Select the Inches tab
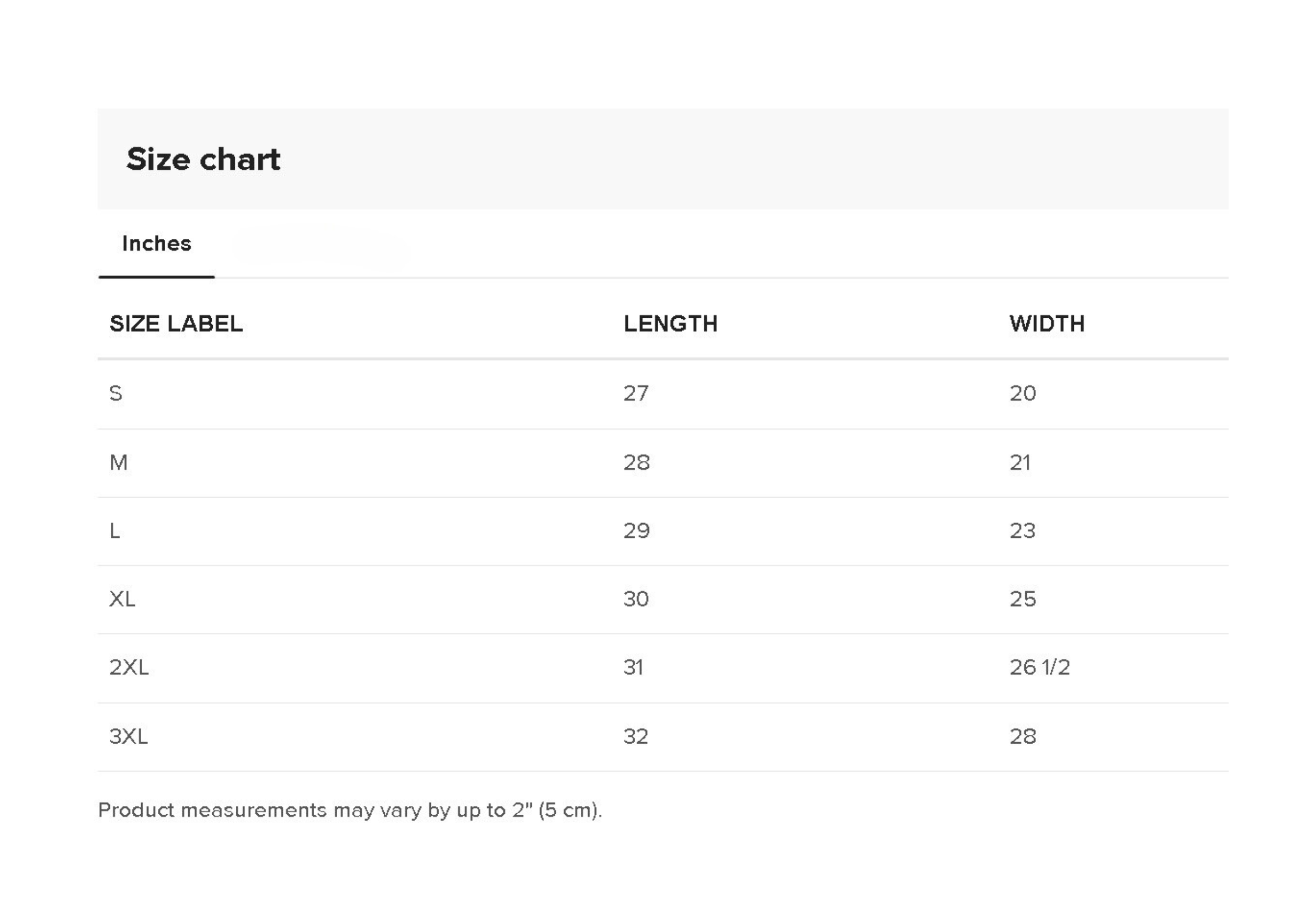The height and width of the screenshot is (924, 1307). click(156, 244)
